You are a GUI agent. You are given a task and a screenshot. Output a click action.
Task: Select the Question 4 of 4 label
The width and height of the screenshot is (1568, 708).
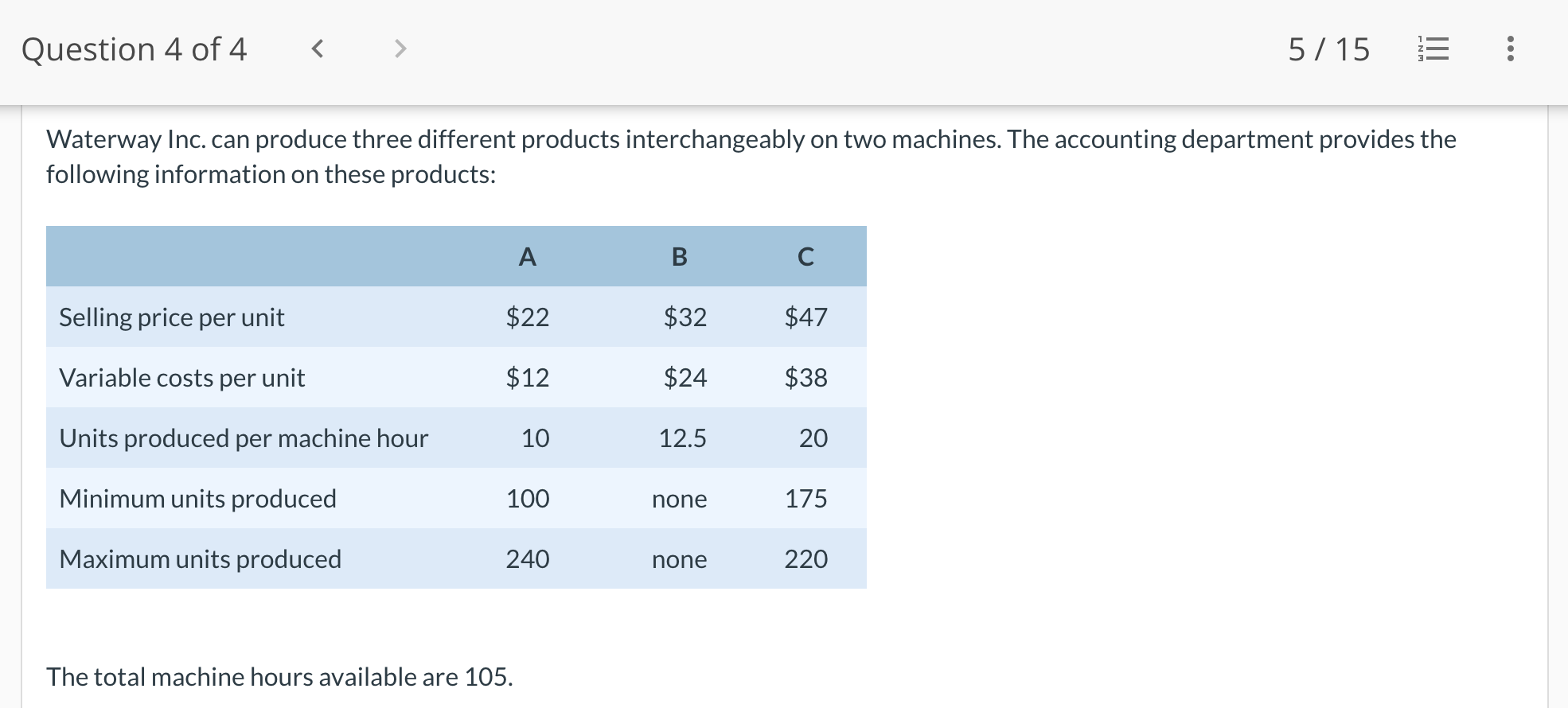134,49
